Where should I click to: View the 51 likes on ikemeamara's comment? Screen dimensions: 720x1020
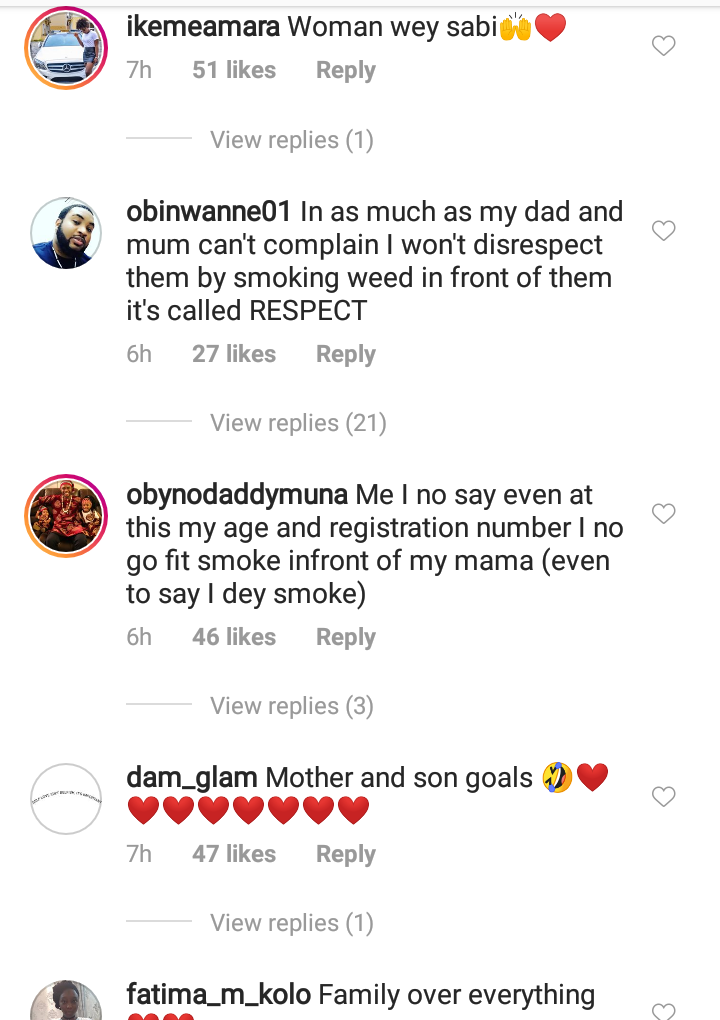tap(233, 71)
